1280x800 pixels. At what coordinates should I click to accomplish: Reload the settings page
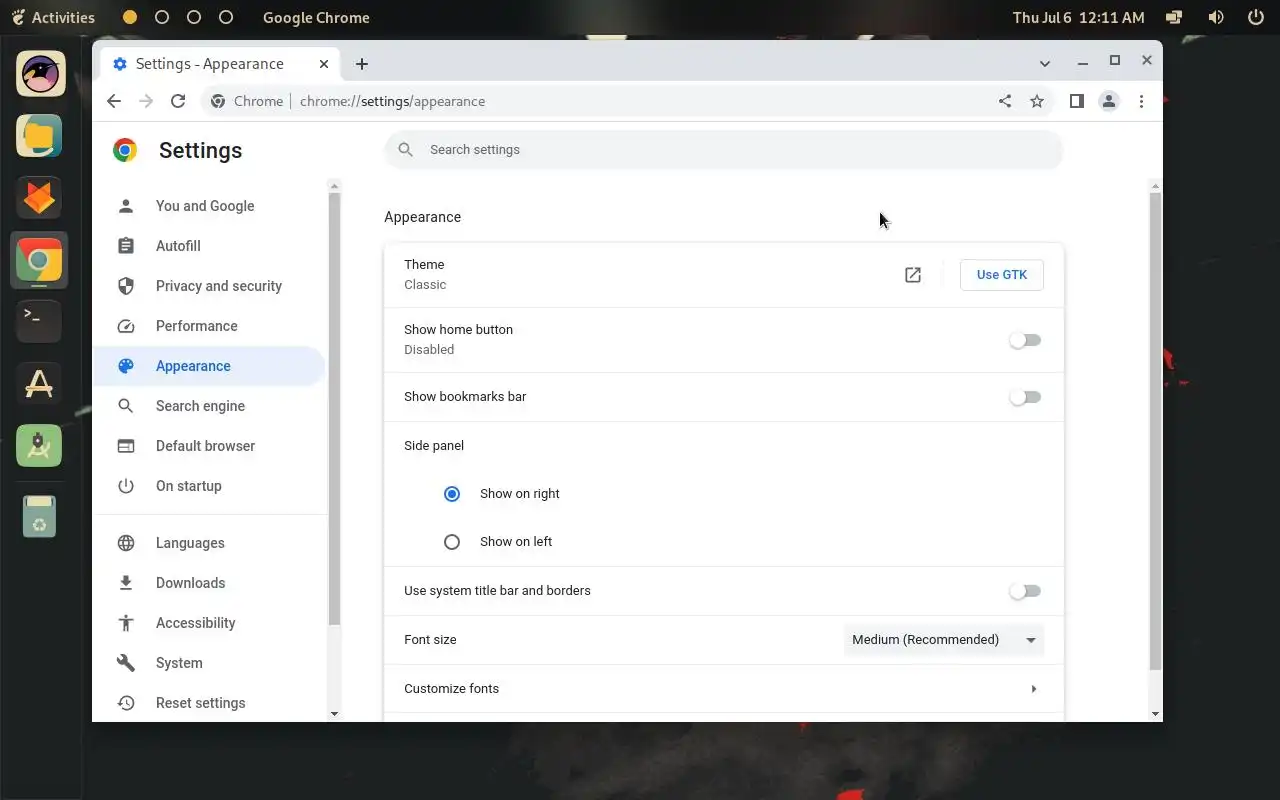tap(178, 101)
